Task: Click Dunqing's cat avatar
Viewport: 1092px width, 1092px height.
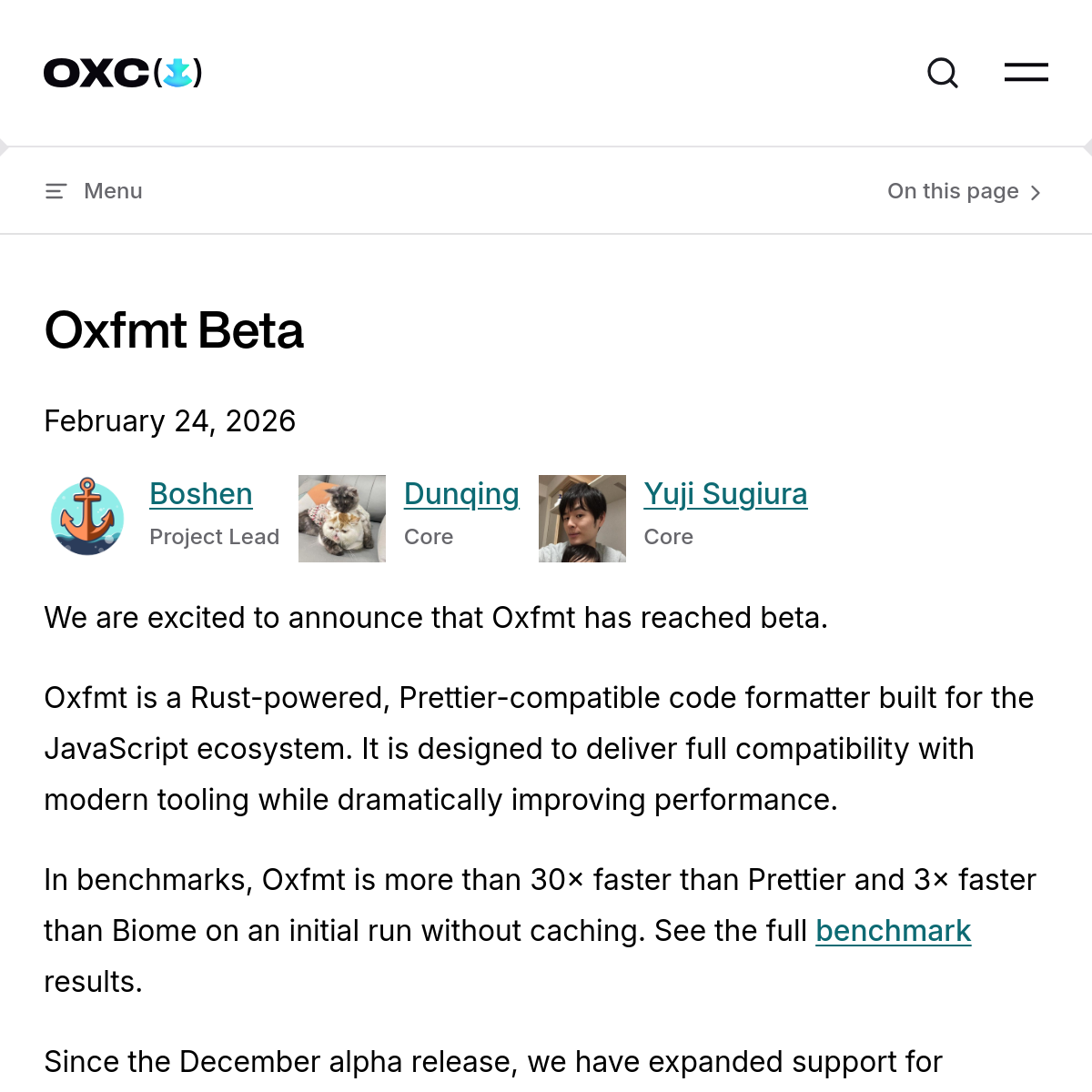Action: (342, 518)
